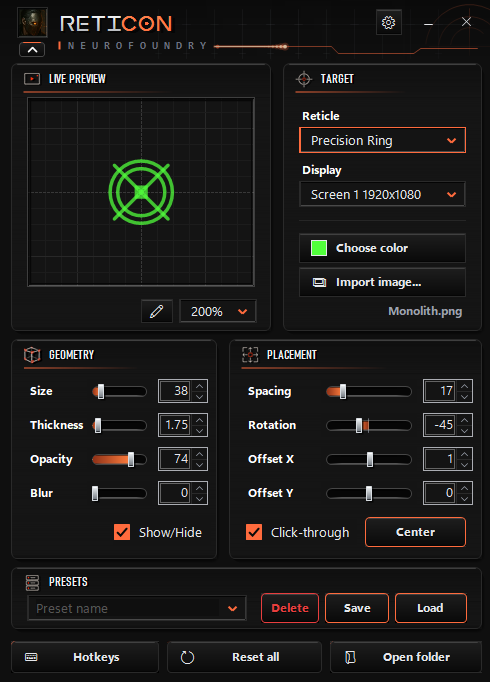Screen dimensions: 490x682
Task: Click the Opacity value field showing 74
Action: (x=175, y=459)
